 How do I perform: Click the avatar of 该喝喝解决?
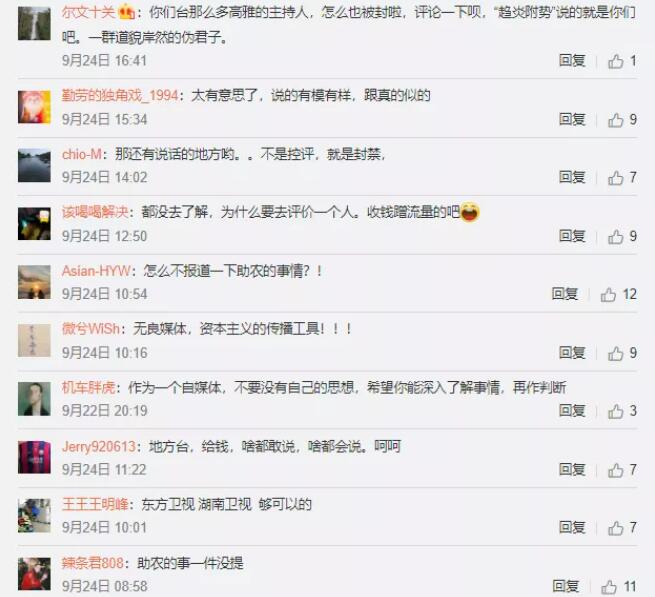pos(34,224)
